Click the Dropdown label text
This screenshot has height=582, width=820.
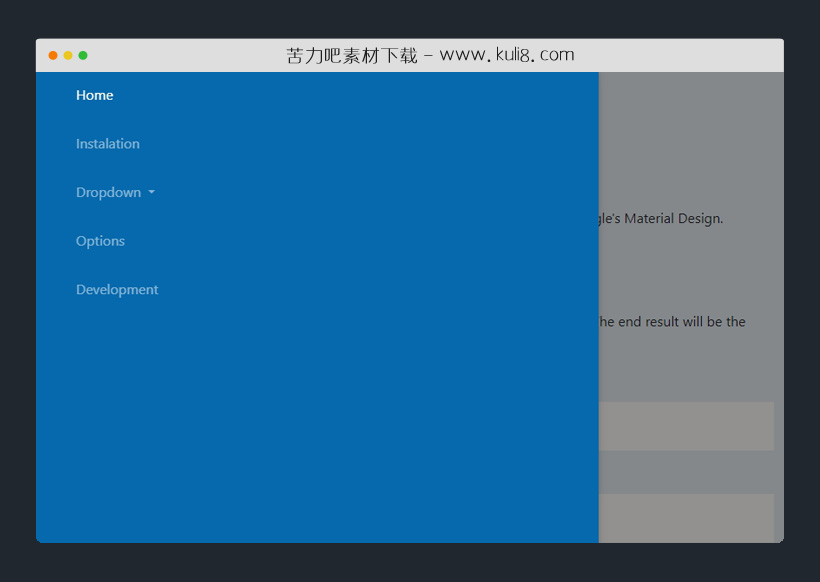tap(109, 192)
